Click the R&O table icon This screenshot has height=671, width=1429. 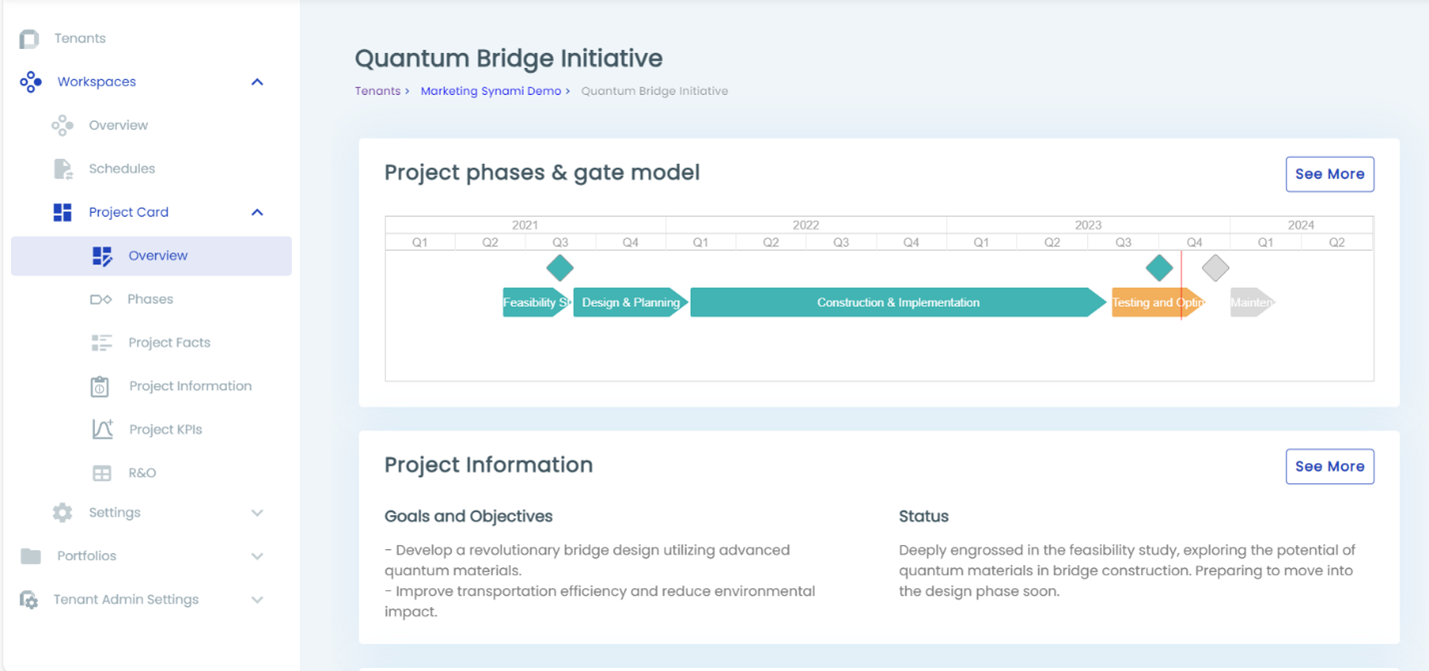tap(102, 473)
